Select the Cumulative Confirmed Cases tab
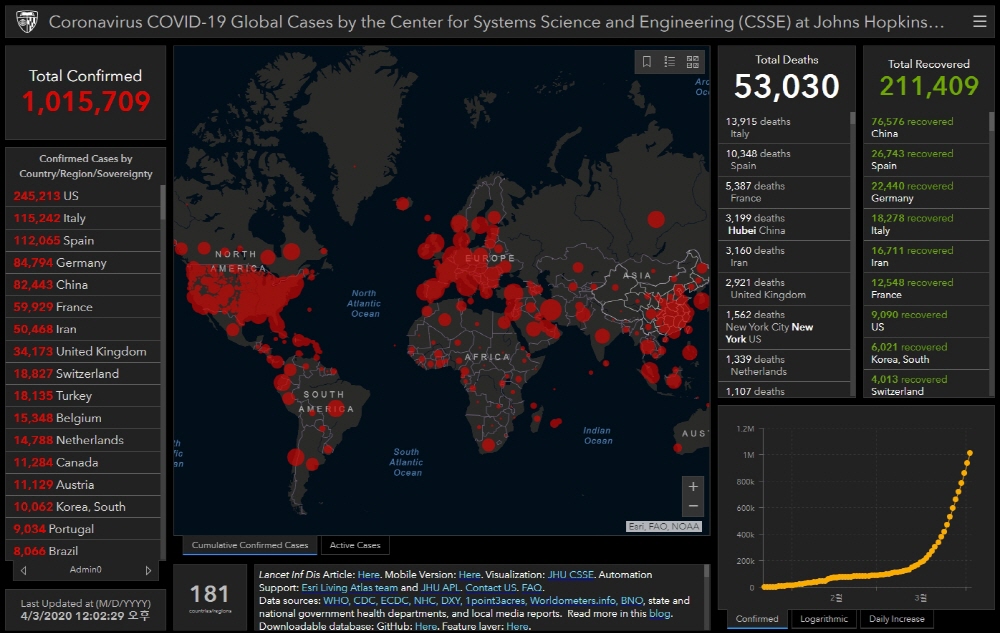Image resolution: width=1000 pixels, height=633 pixels. 250,545
